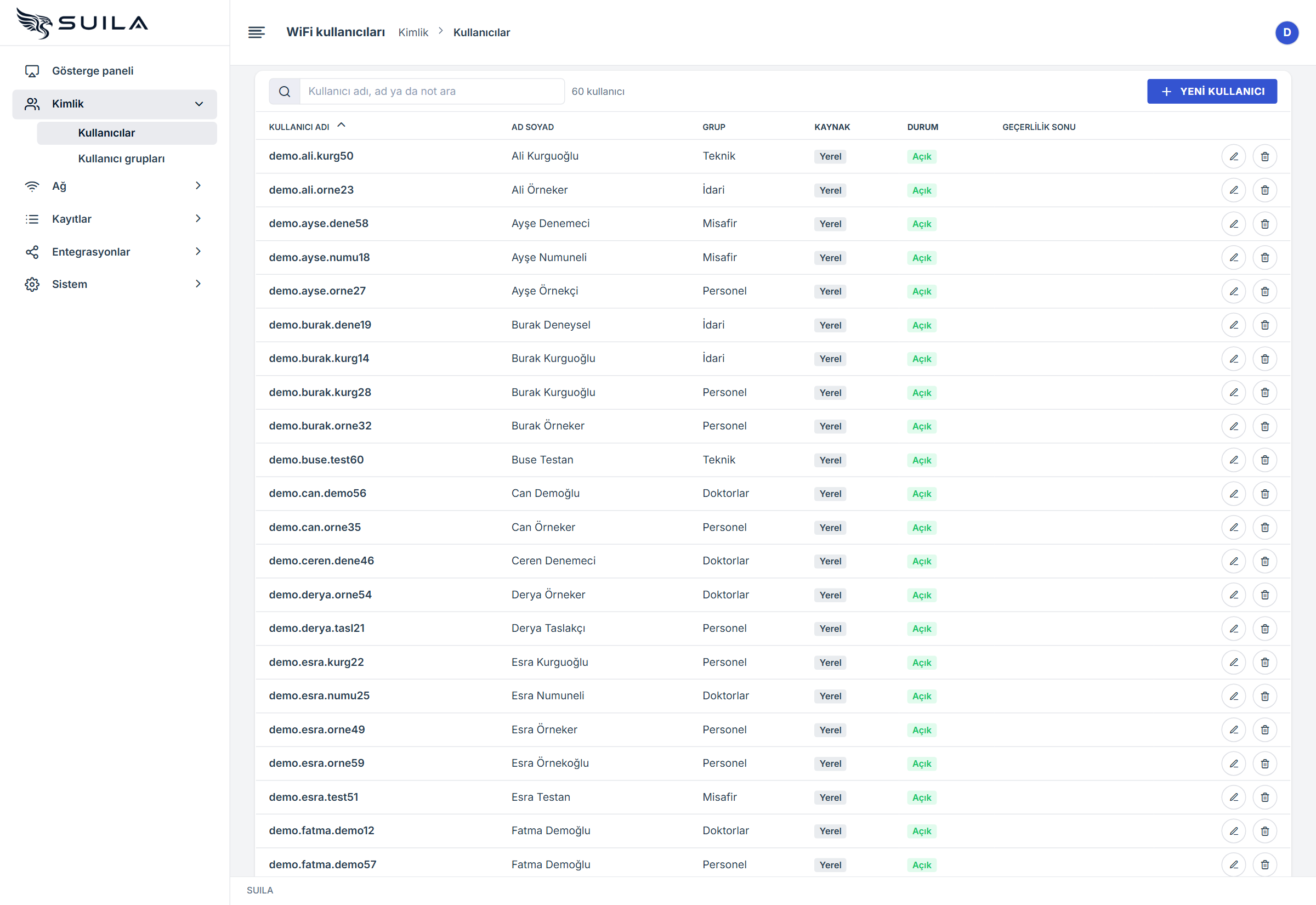This screenshot has width=1316, height=905.
Task: Sort by Kaynak column header
Action: pos(832,127)
